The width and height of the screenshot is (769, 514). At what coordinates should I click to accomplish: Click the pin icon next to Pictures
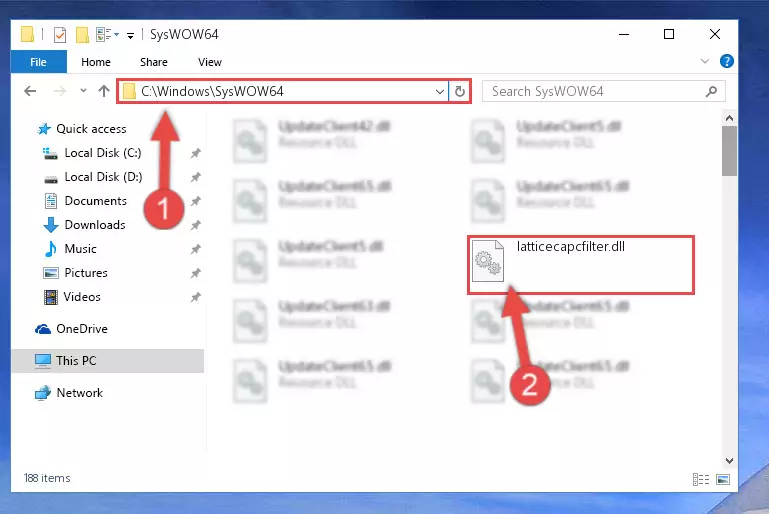point(195,273)
